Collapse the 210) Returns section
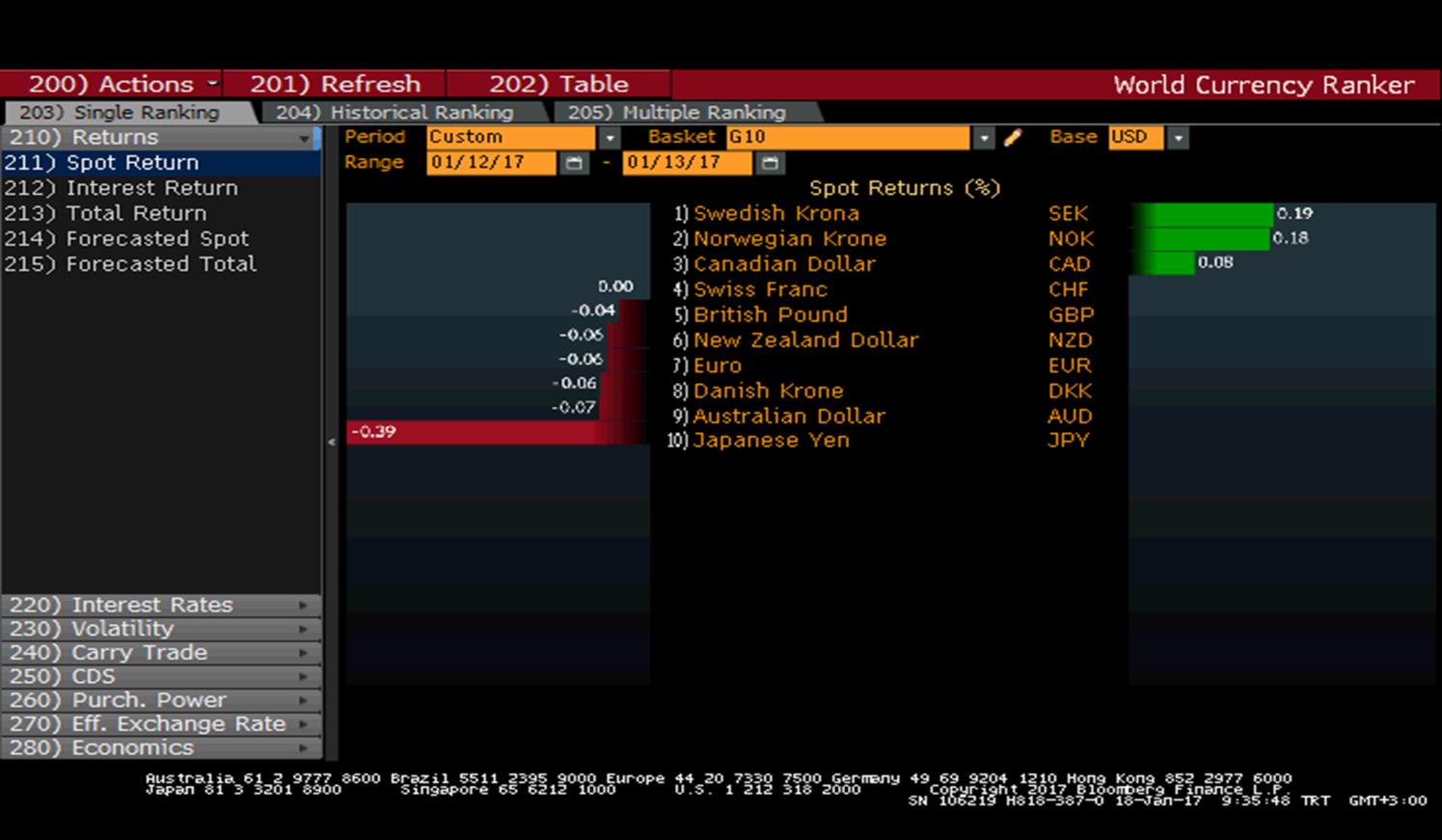The width and height of the screenshot is (1442, 840). (161, 138)
